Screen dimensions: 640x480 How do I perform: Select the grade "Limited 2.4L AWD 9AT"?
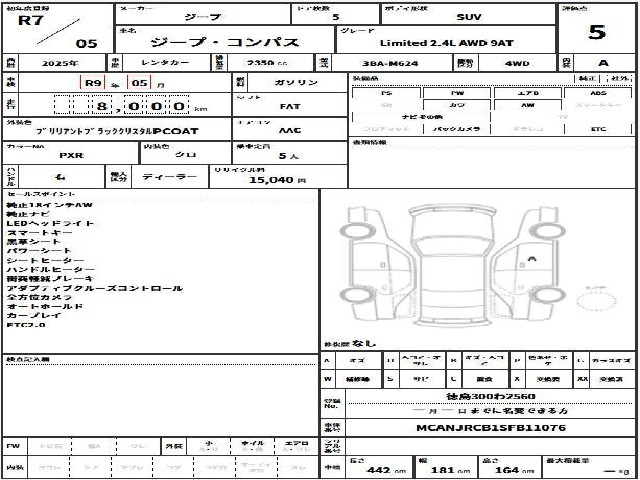tap(447, 43)
